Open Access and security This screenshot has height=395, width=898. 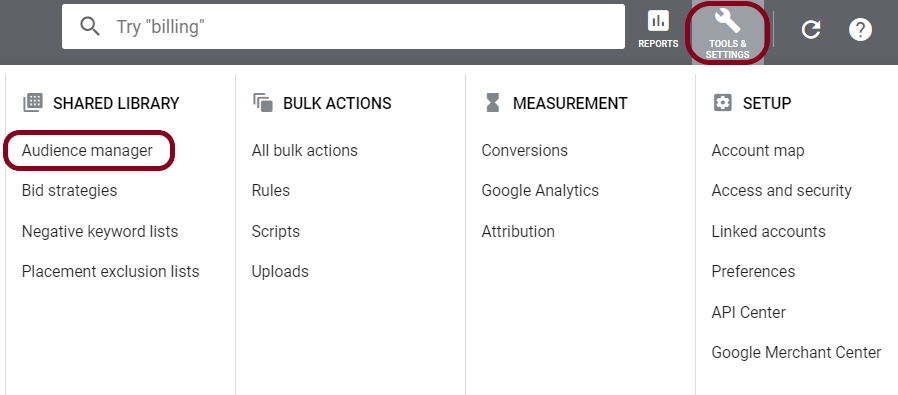click(x=781, y=191)
